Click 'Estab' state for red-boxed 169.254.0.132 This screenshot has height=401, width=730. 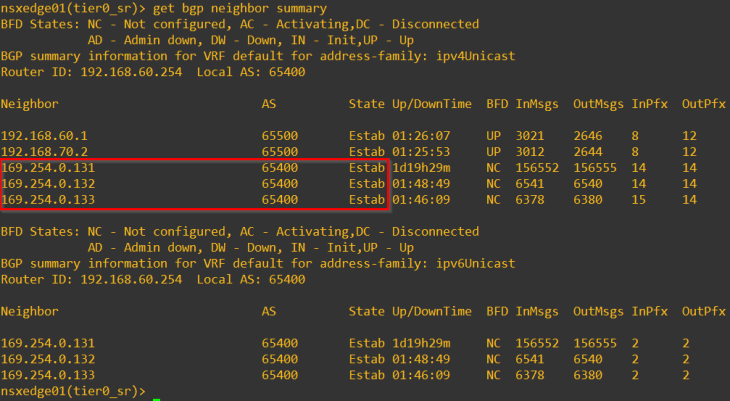pyautogui.click(x=367, y=183)
